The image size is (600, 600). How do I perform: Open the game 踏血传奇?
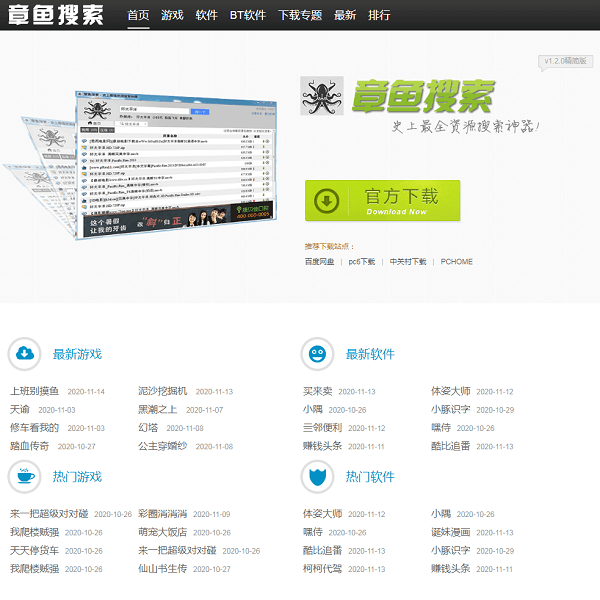coord(29,446)
